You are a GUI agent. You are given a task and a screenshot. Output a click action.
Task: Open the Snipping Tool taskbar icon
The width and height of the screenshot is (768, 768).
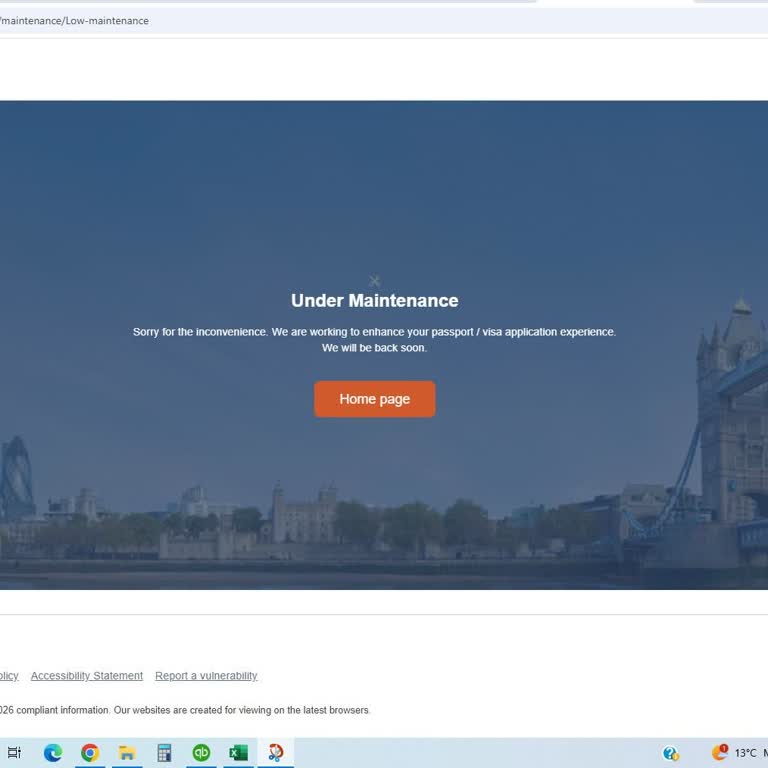tap(276, 752)
